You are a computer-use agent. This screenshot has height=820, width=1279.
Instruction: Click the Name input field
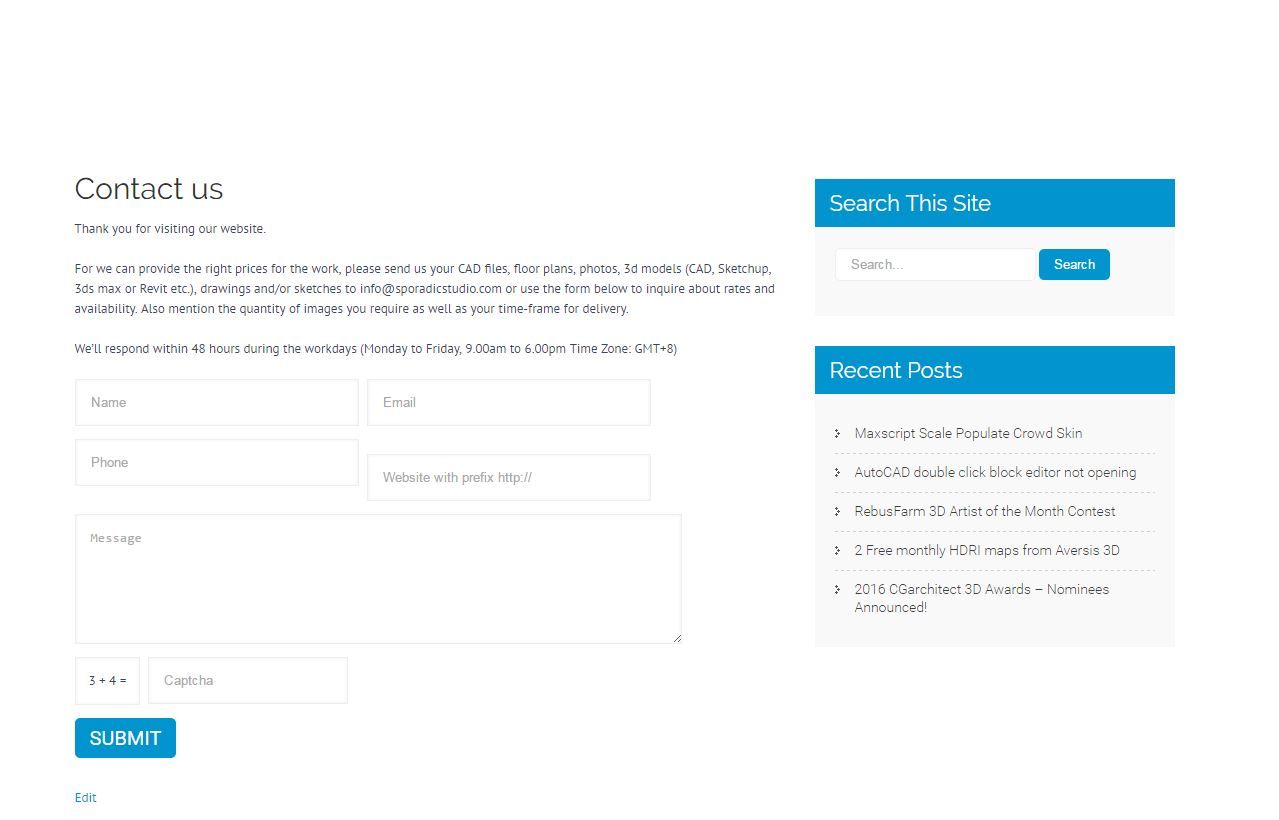click(217, 402)
